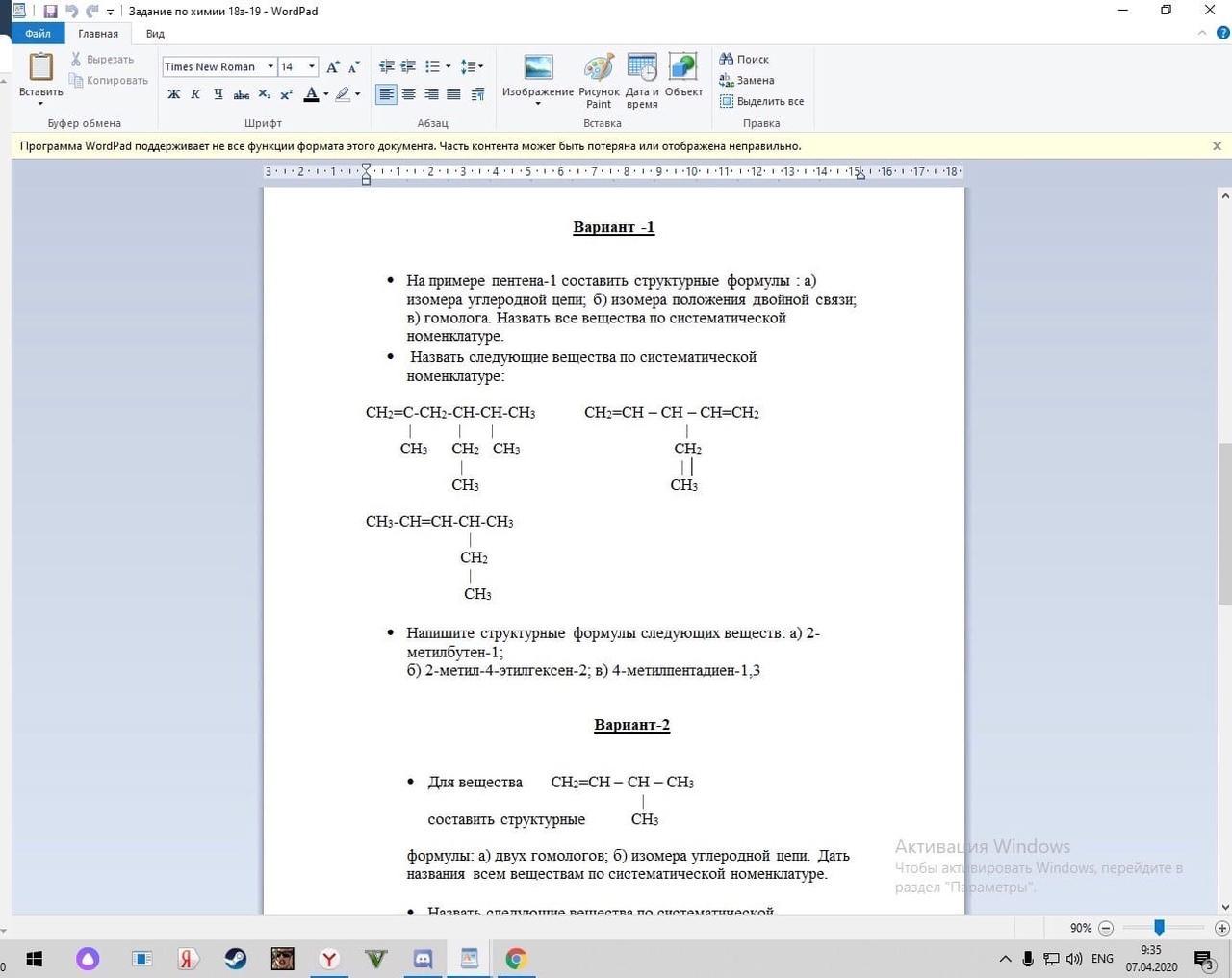Click the strikethrough text icon
Screen dimensions: 1232x978
point(242,94)
